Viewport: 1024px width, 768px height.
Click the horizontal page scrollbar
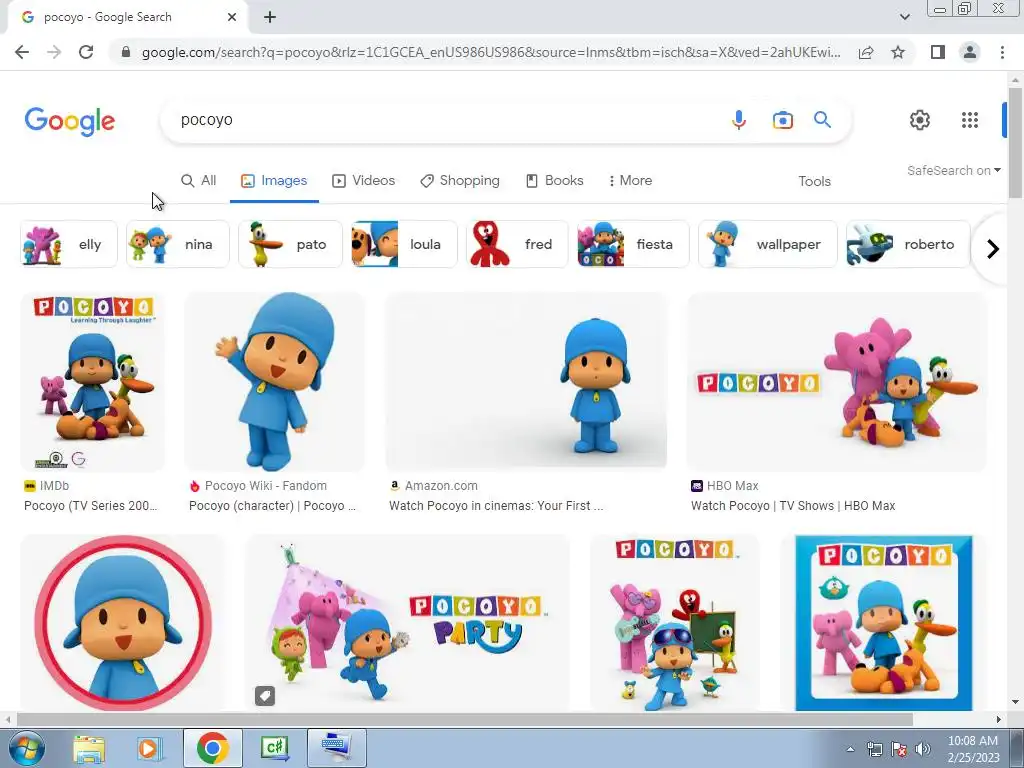tap(464, 719)
